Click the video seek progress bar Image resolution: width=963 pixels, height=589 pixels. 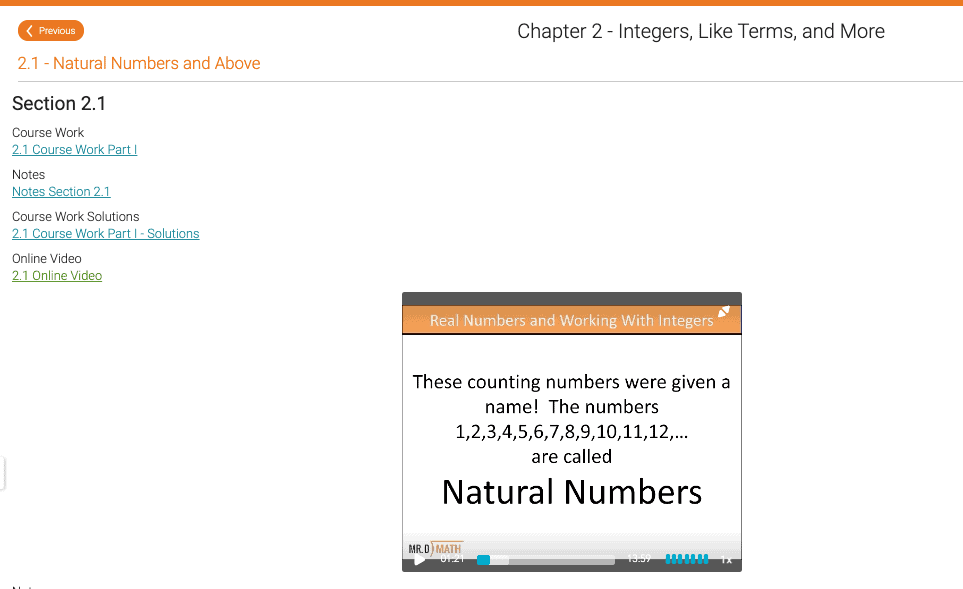pos(545,560)
